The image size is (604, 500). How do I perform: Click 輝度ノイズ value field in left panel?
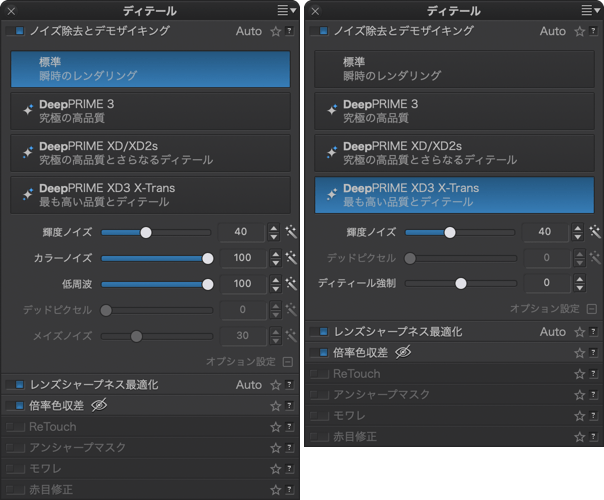(x=241, y=232)
